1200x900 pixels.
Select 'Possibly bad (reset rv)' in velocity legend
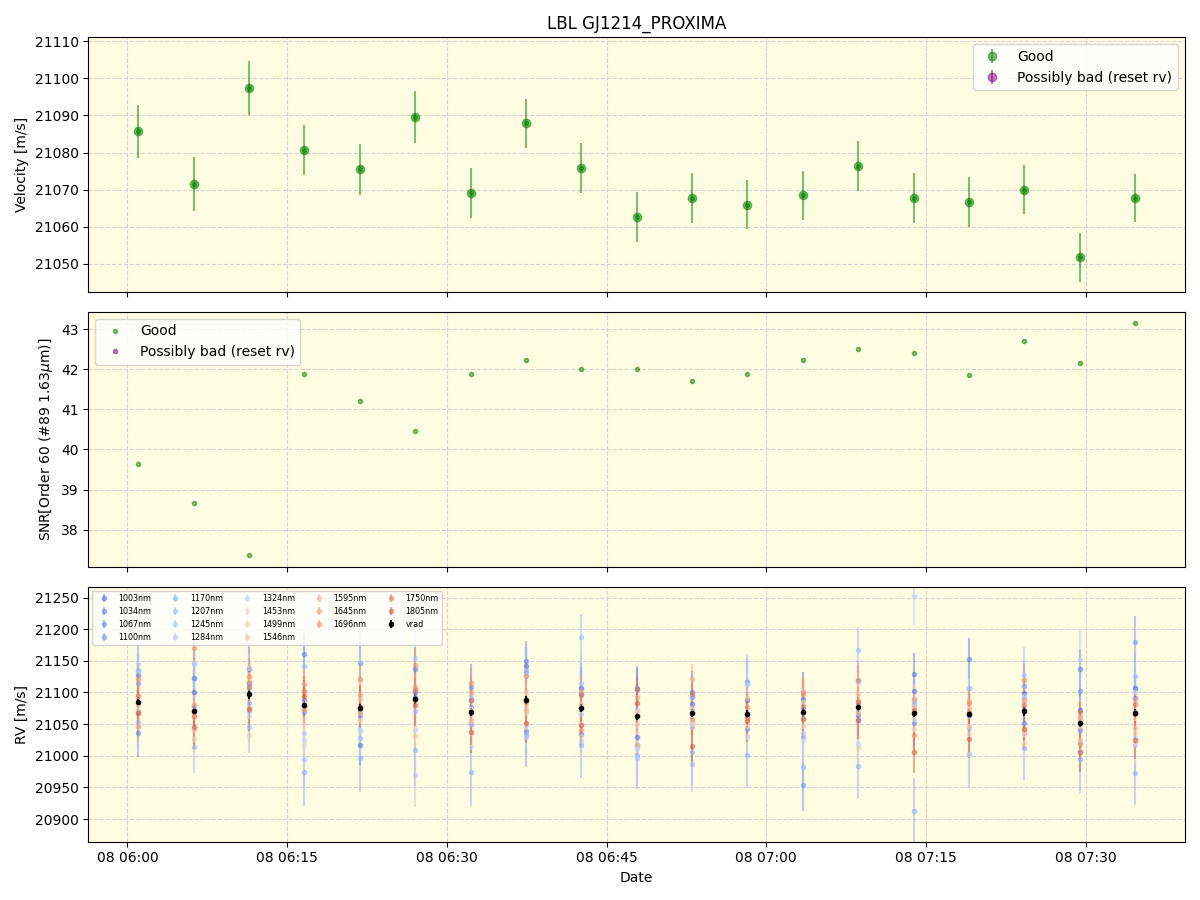click(1094, 77)
